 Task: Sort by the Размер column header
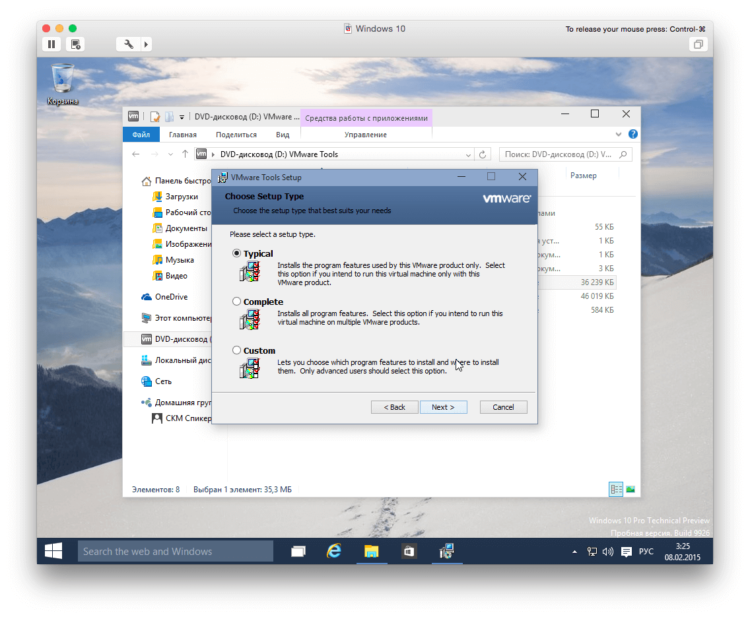click(584, 176)
